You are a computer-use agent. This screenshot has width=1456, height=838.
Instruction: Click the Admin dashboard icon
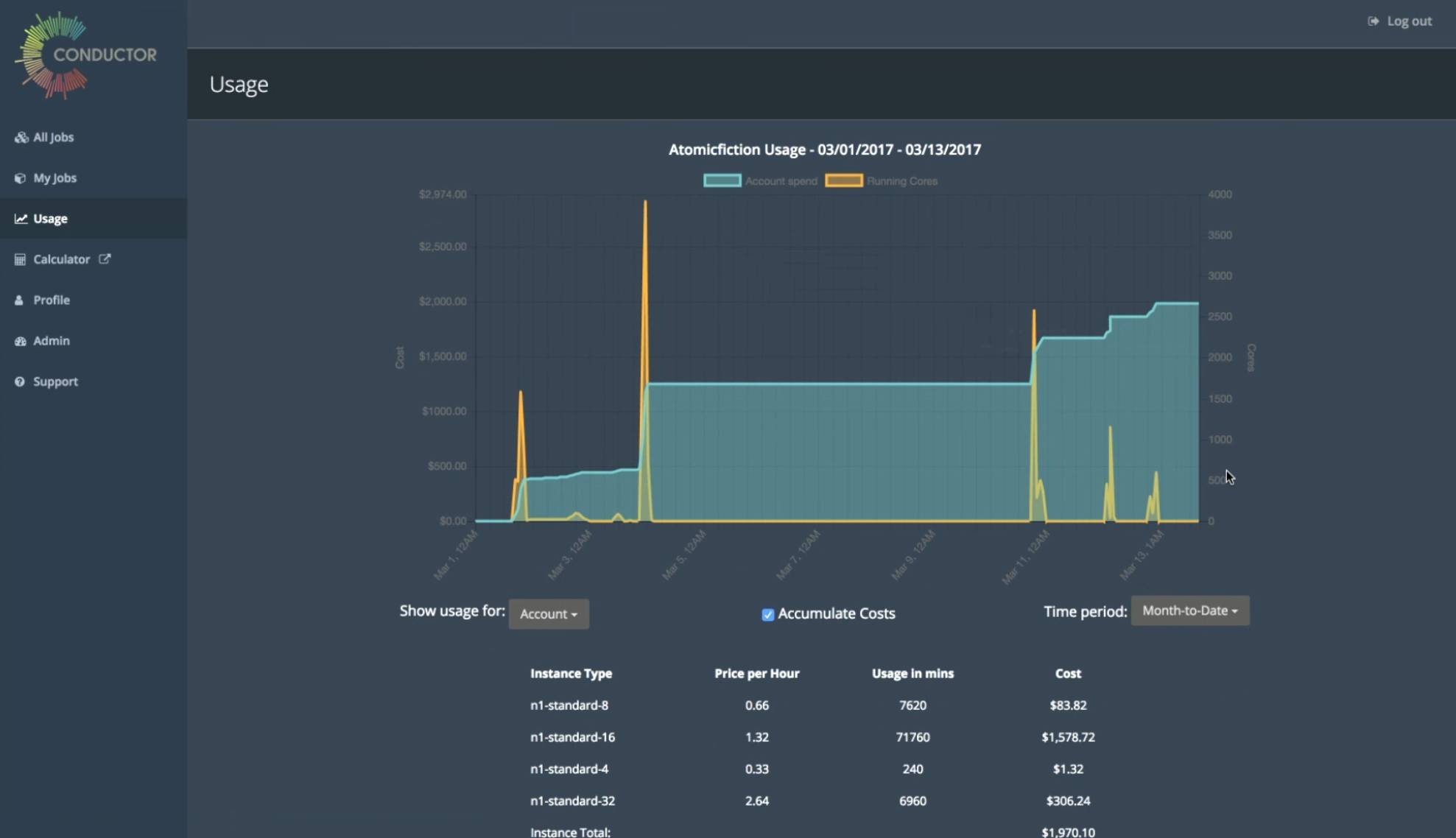tap(20, 341)
